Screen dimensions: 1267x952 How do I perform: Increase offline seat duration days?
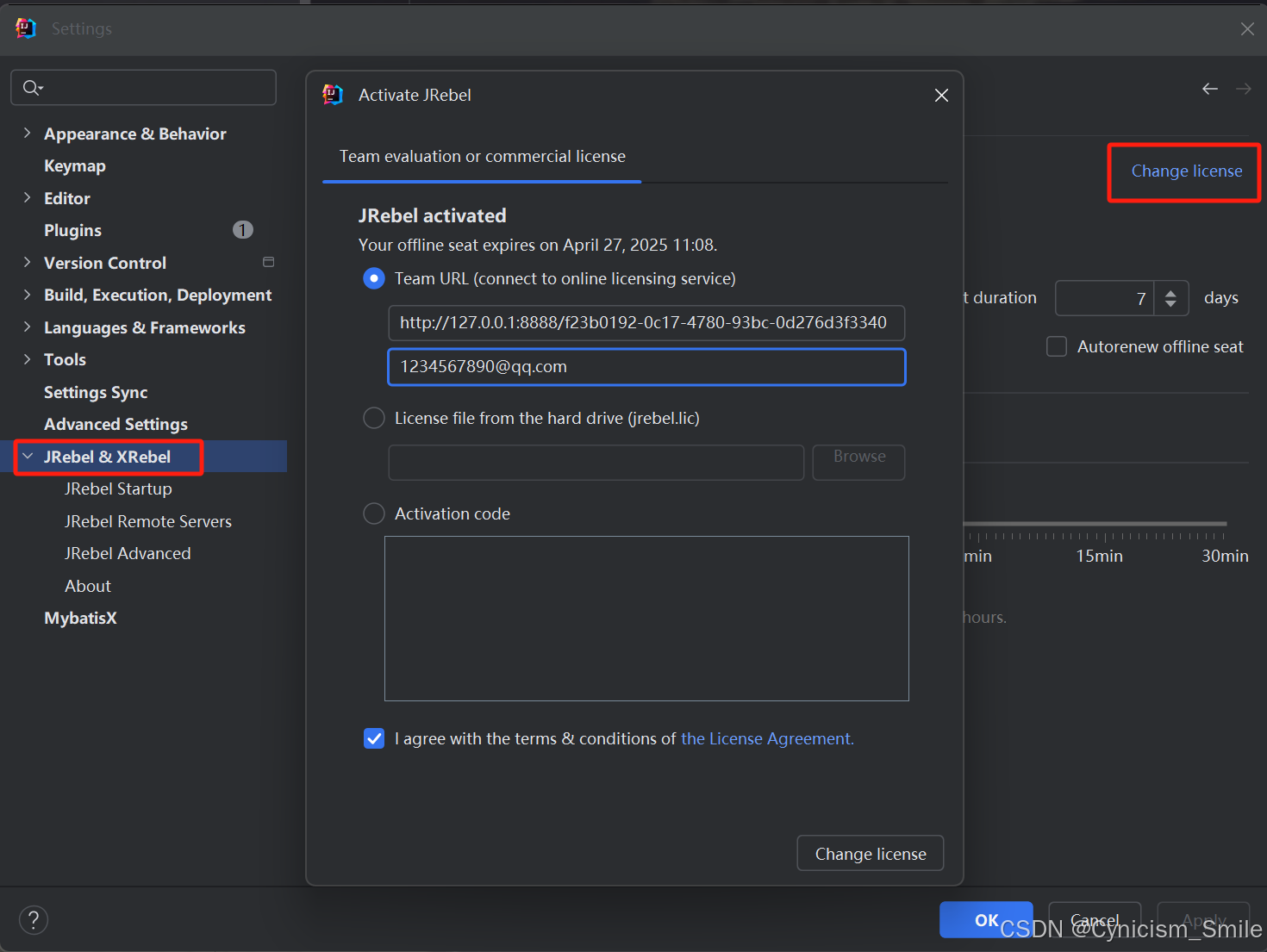(1170, 292)
